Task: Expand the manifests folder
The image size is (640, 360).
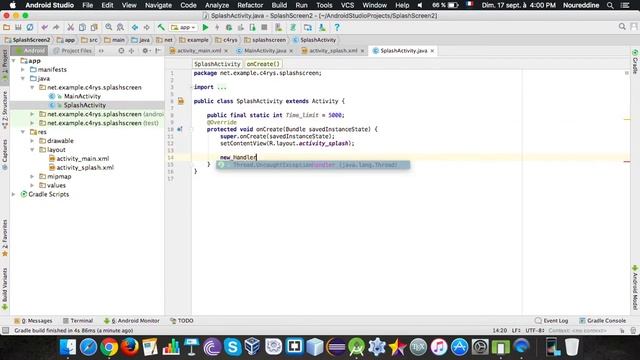Action: (x=23, y=69)
